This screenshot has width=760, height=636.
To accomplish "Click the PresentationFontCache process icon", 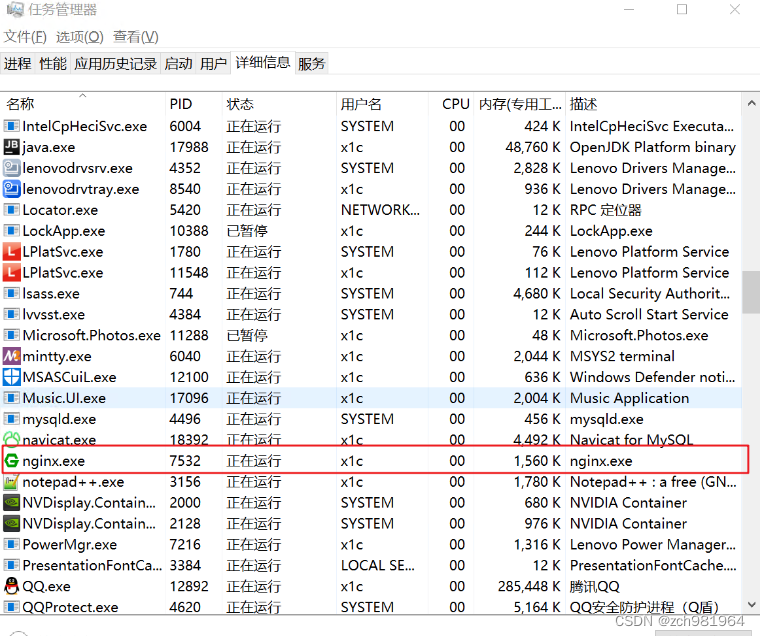I will (x=11, y=565).
